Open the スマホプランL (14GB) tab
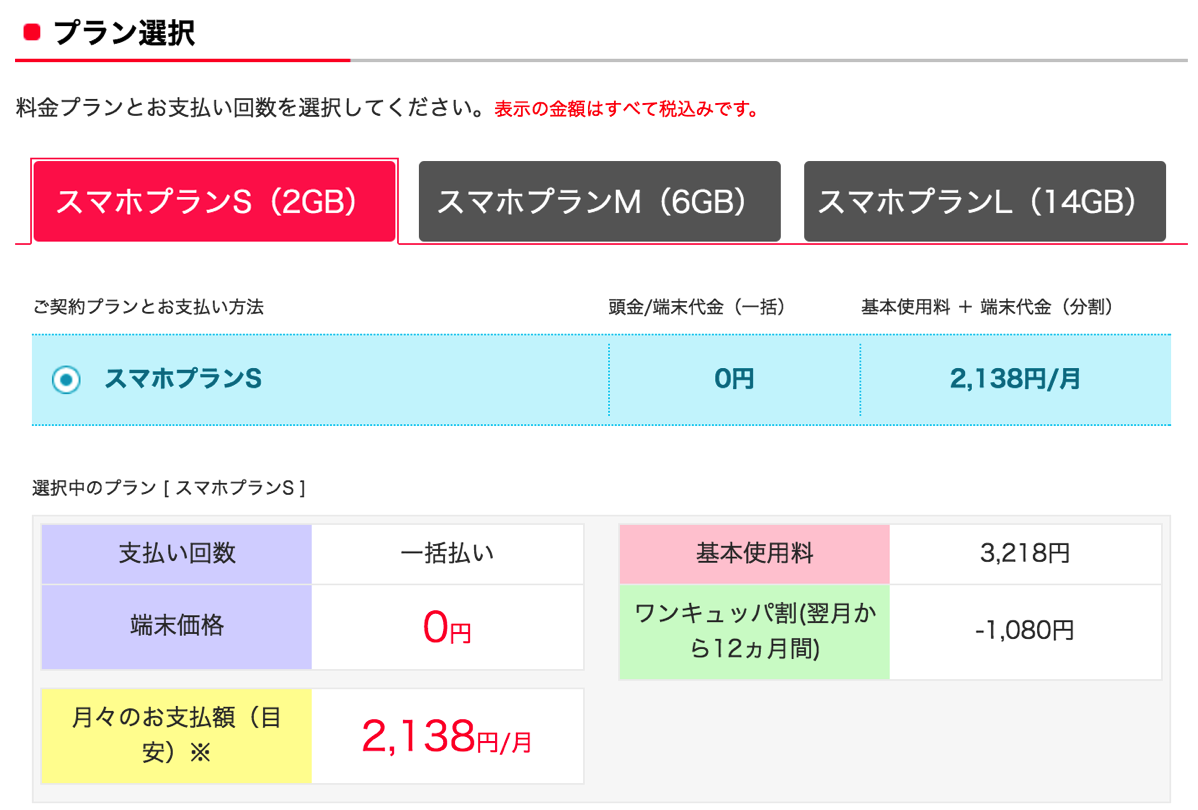 click(984, 202)
